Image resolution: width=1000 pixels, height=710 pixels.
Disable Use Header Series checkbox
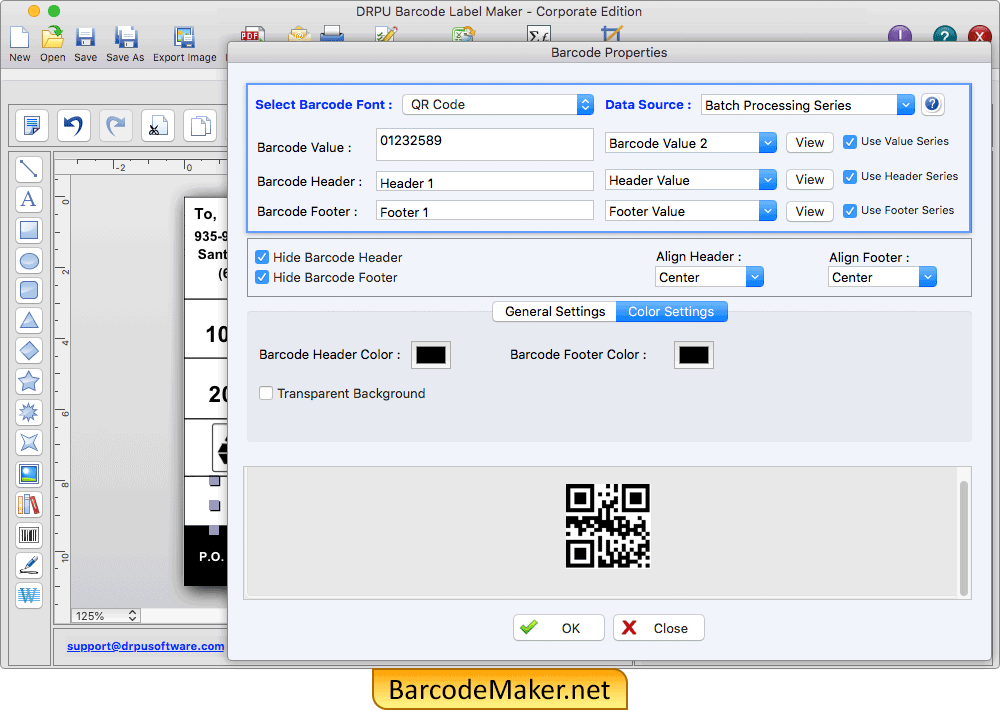click(x=849, y=177)
